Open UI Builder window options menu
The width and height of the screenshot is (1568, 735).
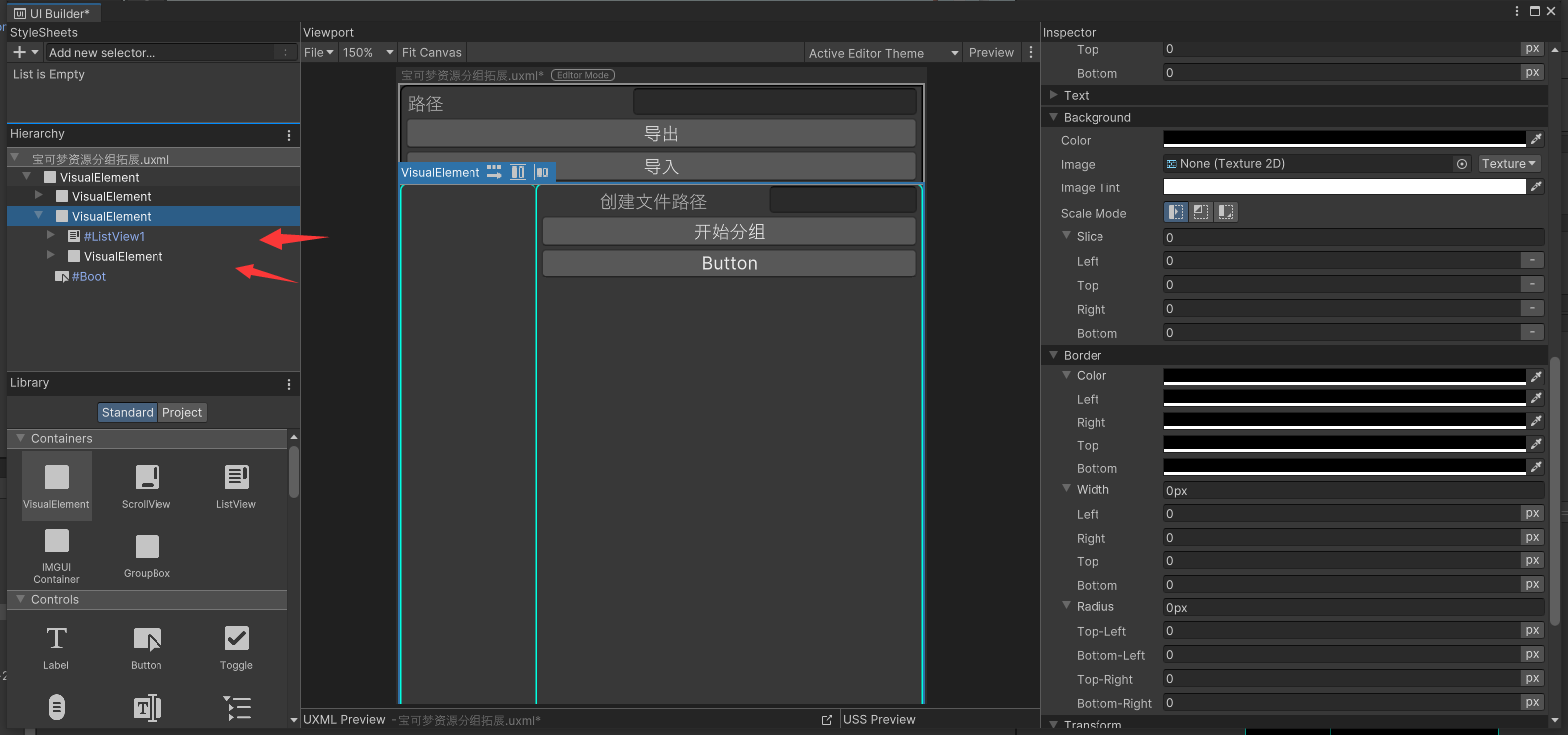coord(1518,11)
